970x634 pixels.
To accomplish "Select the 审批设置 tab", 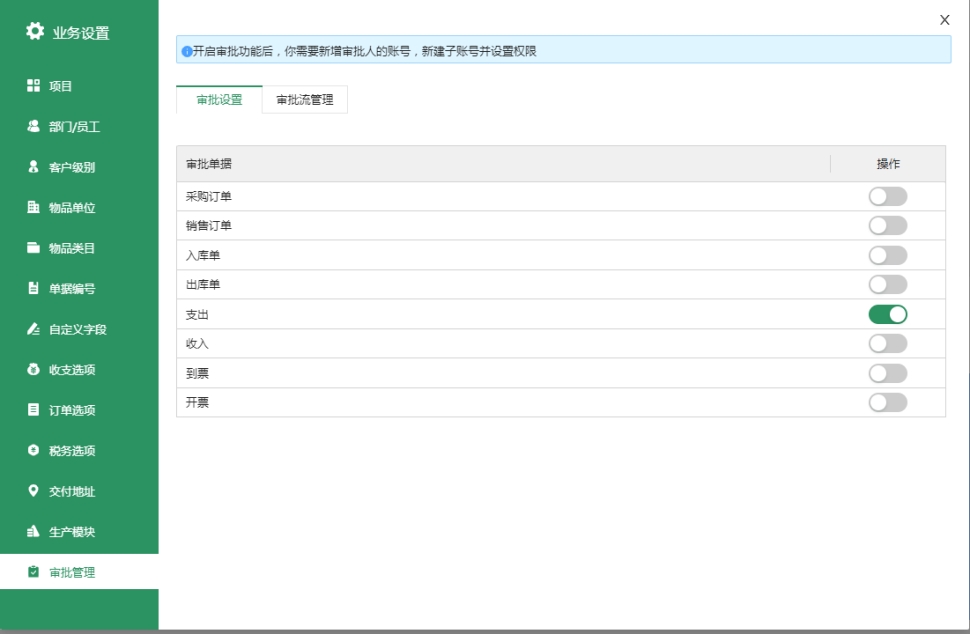I will coord(219,100).
